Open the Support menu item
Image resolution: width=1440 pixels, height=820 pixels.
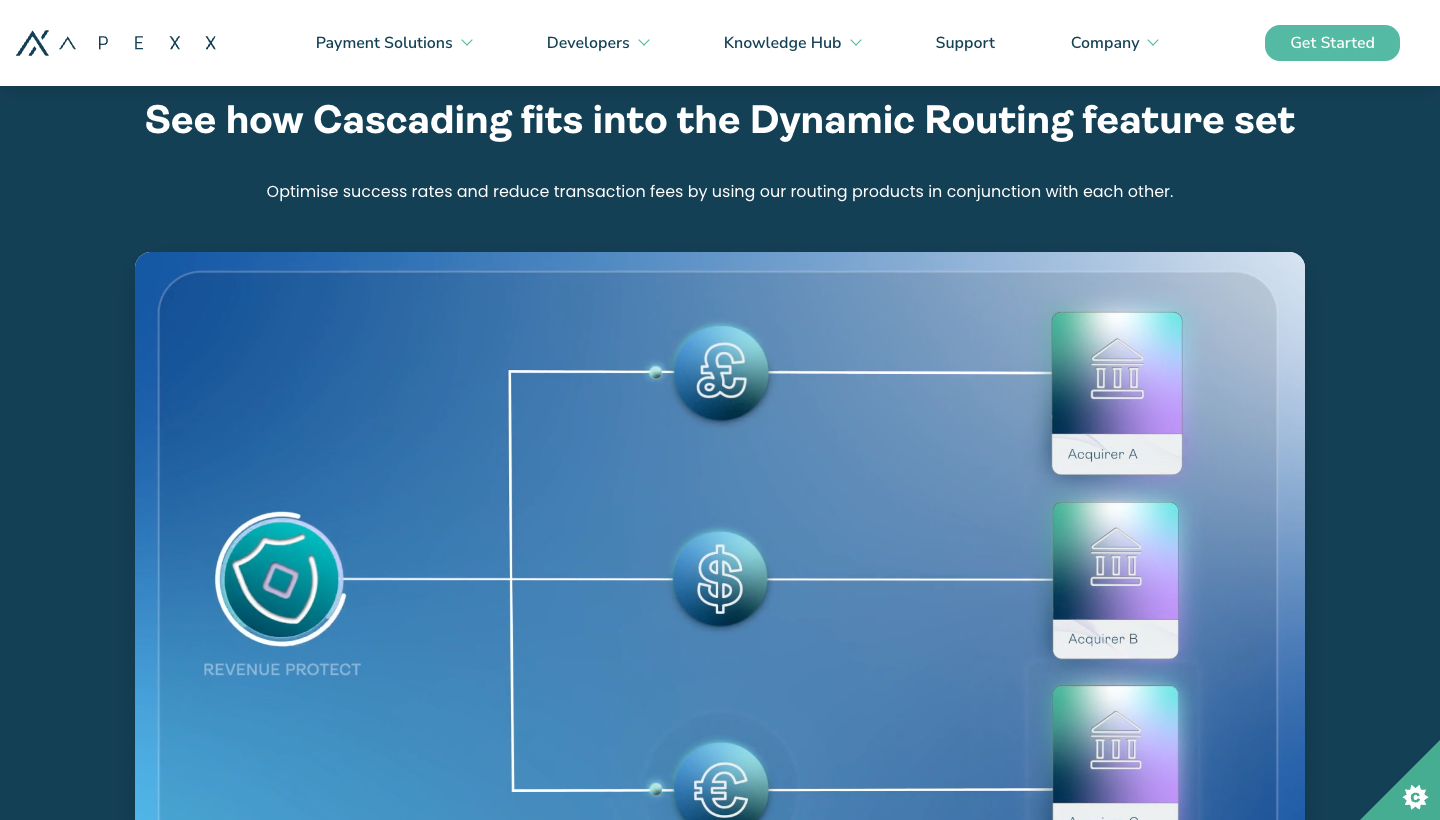(965, 43)
